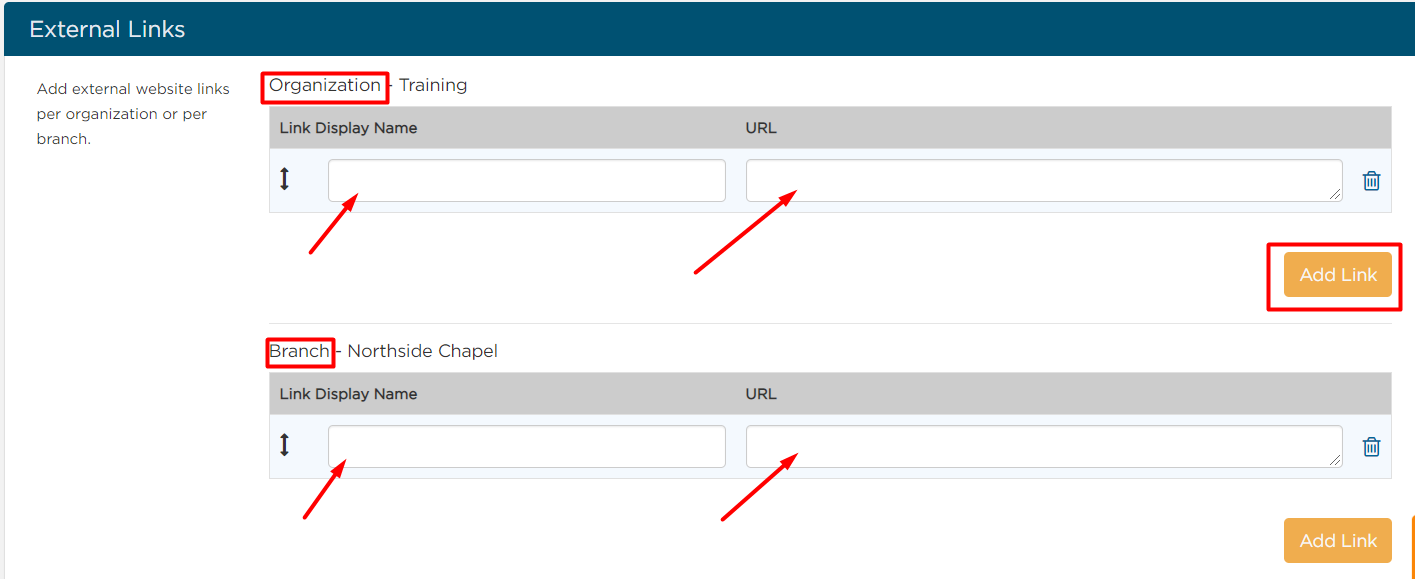Focus the Branch URL text area
Viewport: 1415px width, 579px height.
(1044, 447)
